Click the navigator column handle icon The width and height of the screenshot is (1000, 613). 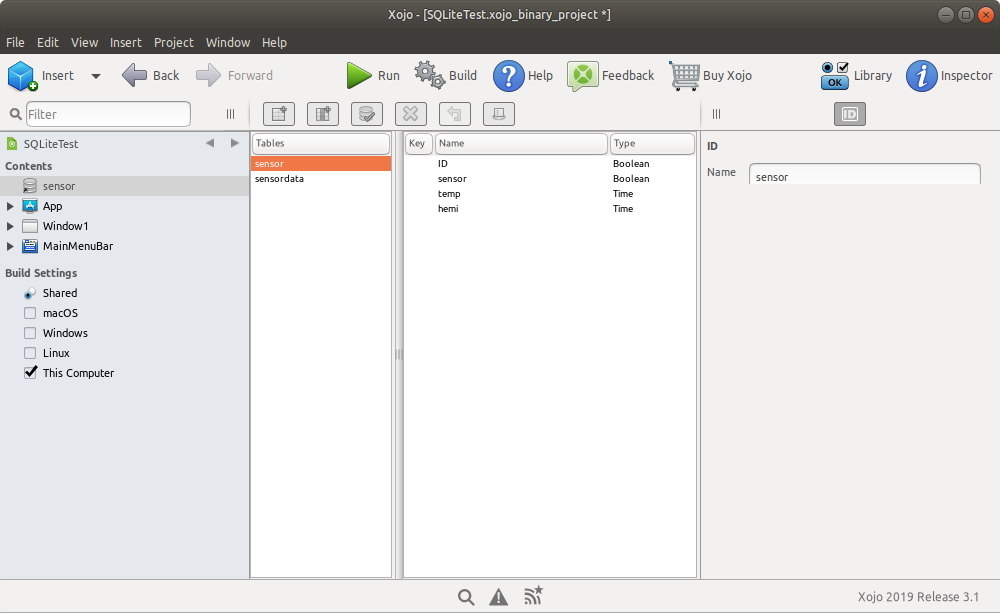point(230,114)
